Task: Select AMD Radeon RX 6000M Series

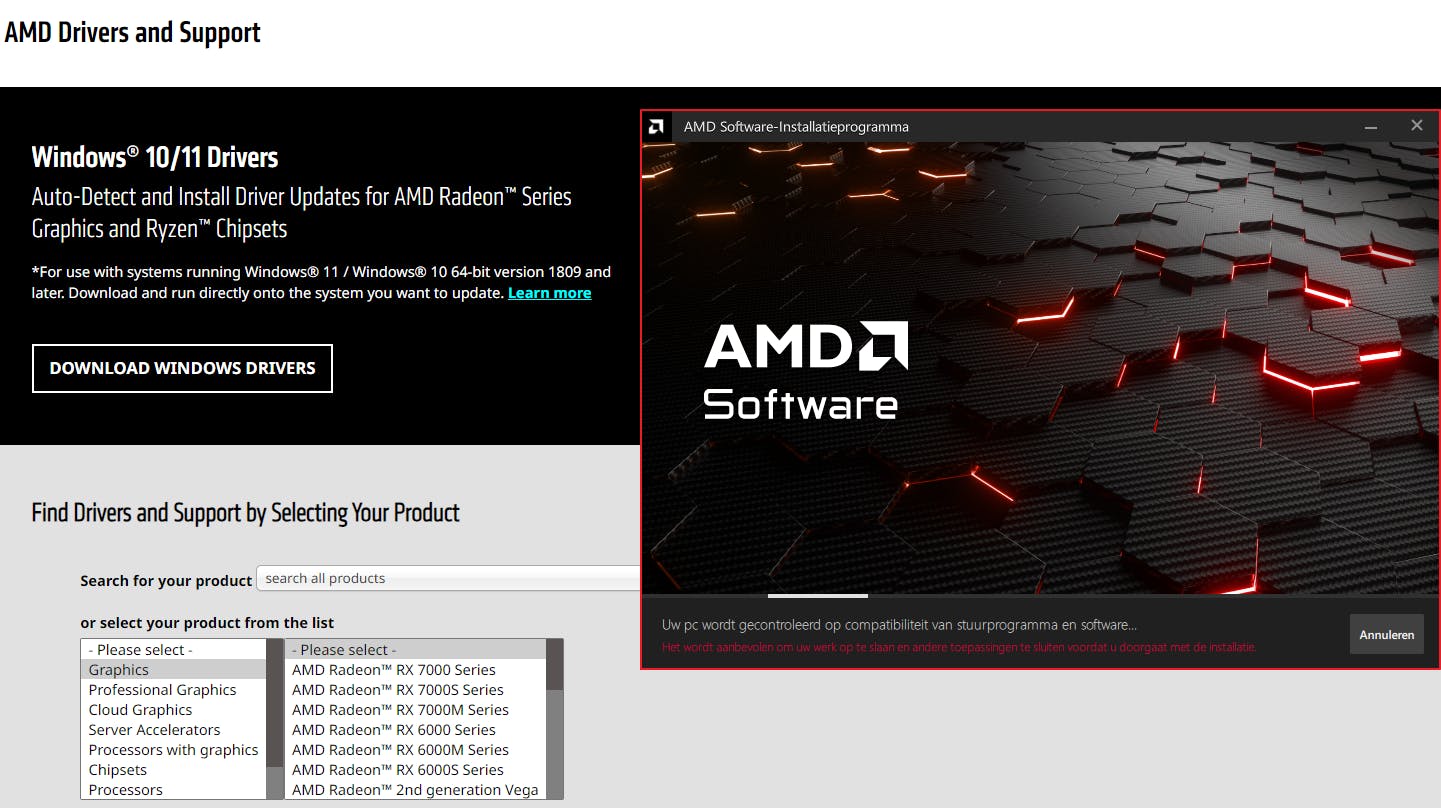Action: coord(415,750)
